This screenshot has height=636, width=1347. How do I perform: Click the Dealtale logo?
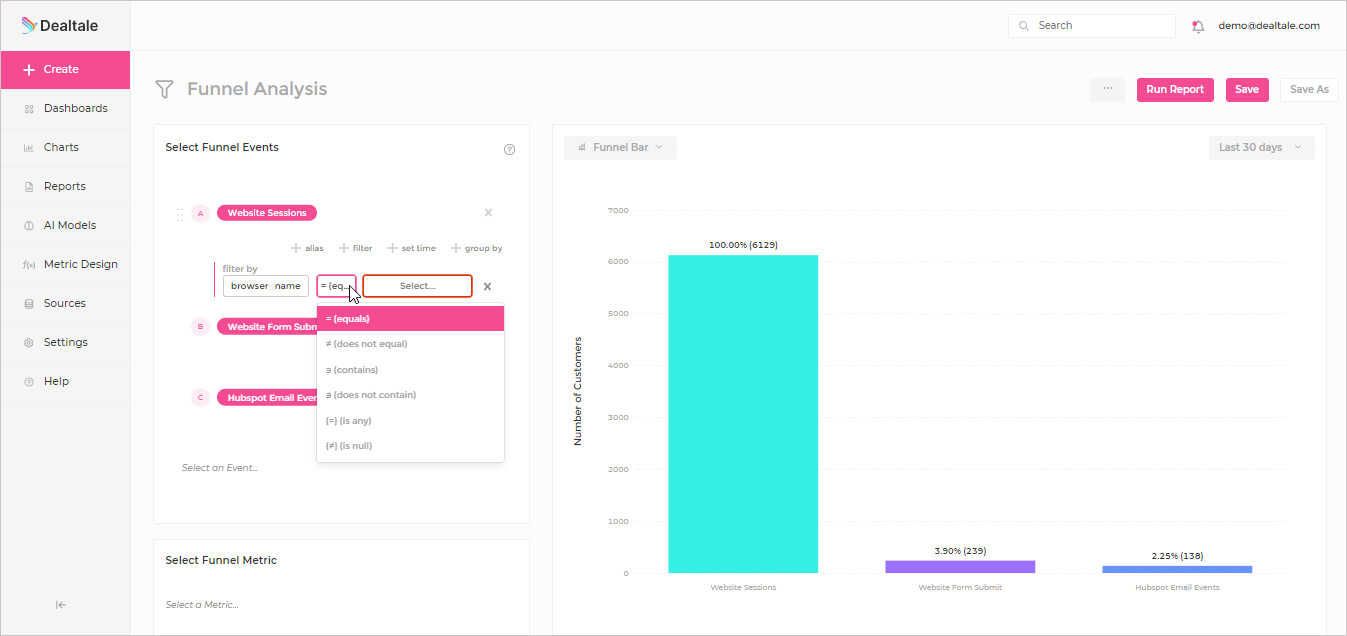[60, 26]
